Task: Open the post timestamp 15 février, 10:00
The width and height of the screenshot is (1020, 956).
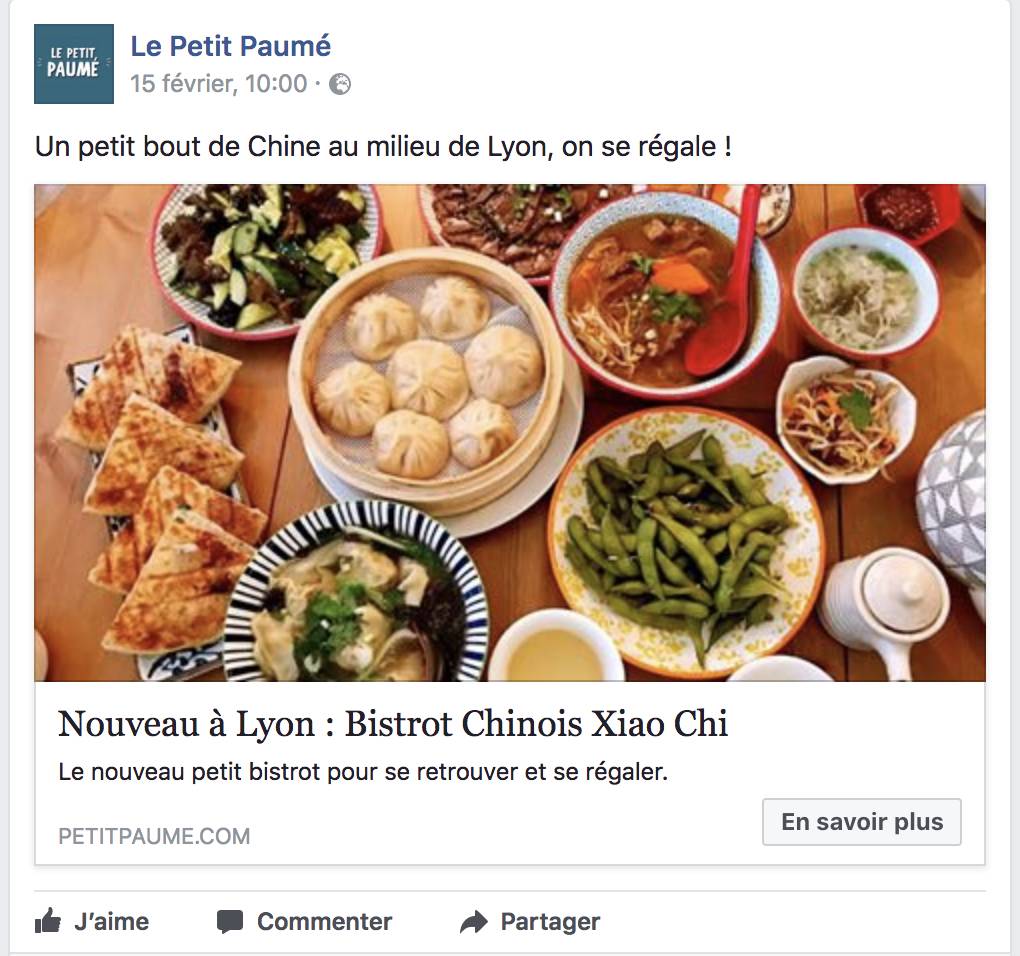Action: tap(218, 84)
